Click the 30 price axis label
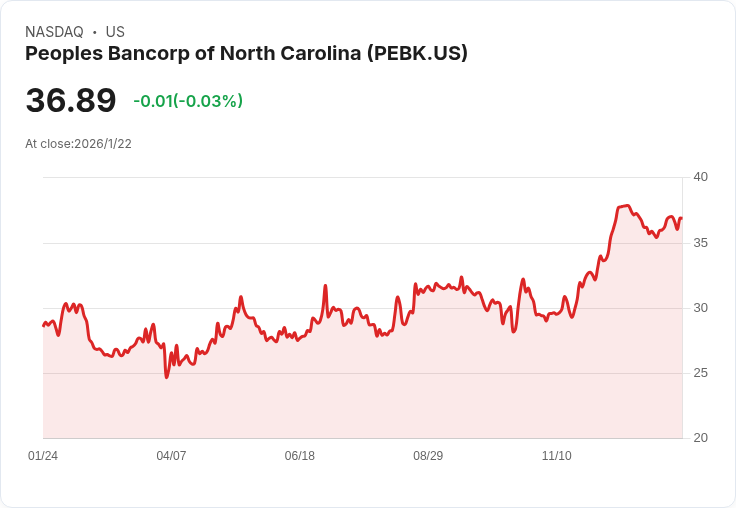The width and height of the screenshot is (736, 508). [700, 308]
